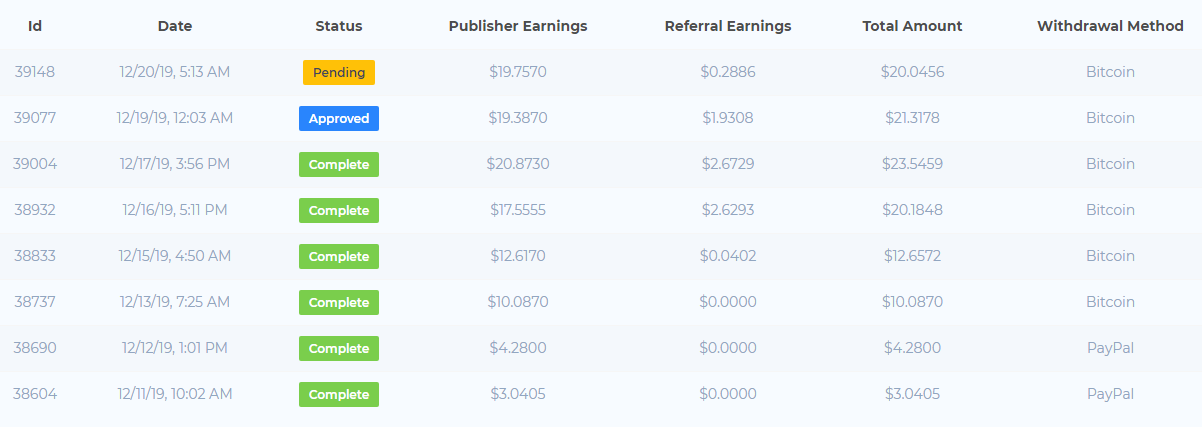Open withdrawal Id 38932
1202x427 pixels.
(35, 210)
